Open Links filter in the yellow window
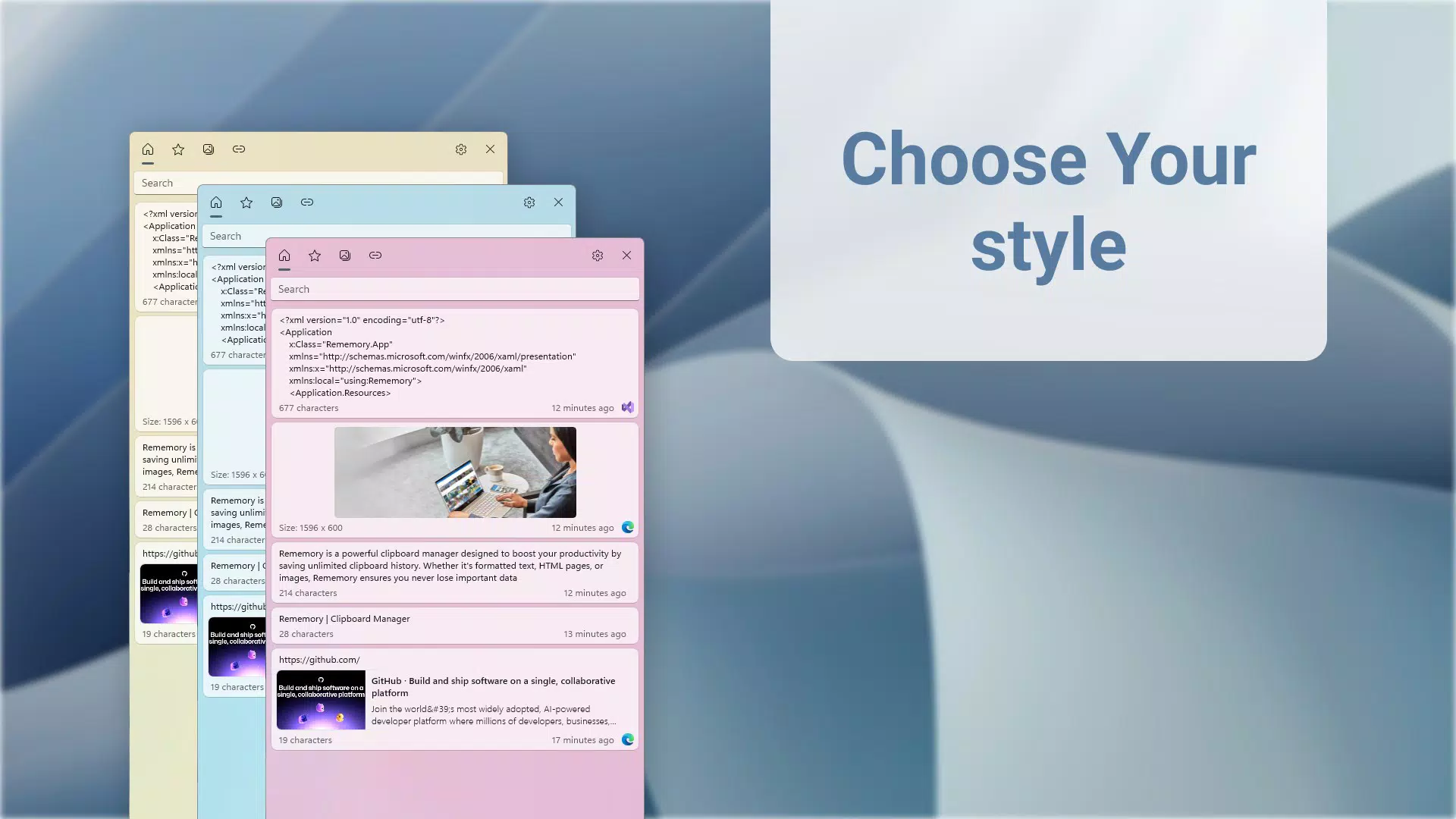The width and height of the screenshot is (1456, 819). point(239,149)
